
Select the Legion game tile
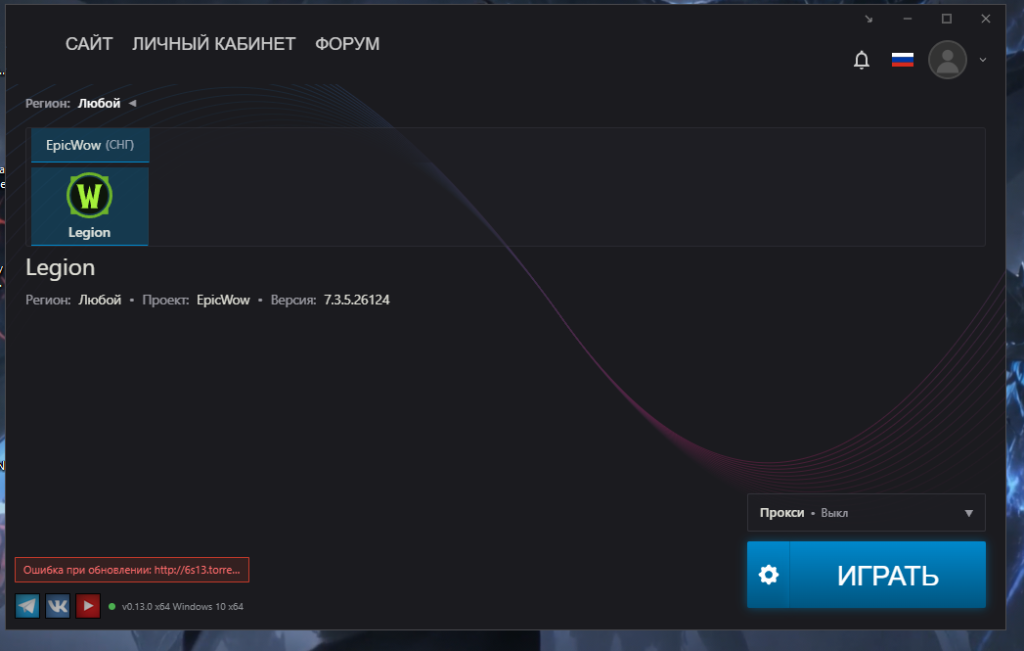pos(89,206)
